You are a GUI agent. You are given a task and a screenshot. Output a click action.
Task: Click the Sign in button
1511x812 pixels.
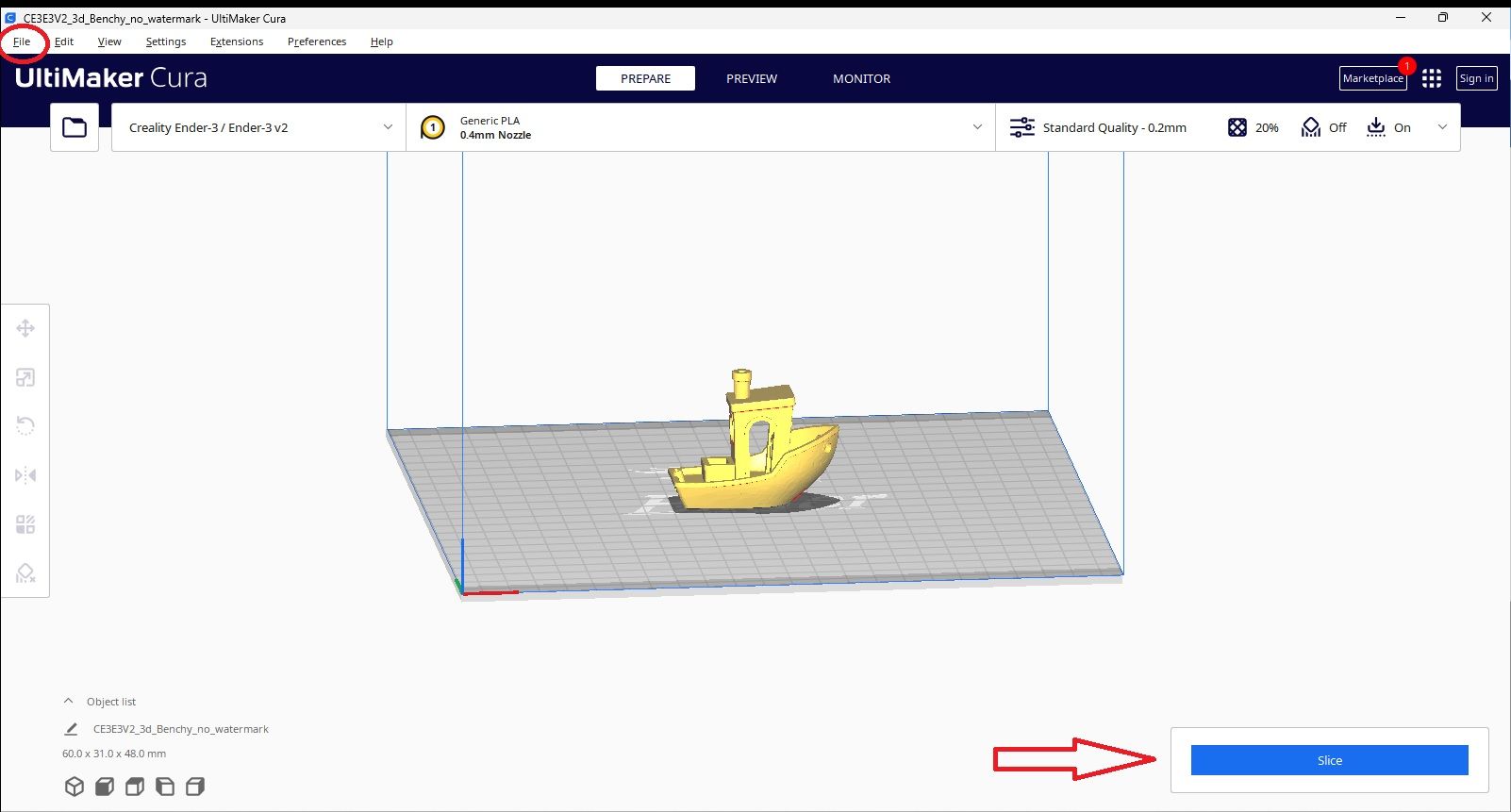(1476, 78)
